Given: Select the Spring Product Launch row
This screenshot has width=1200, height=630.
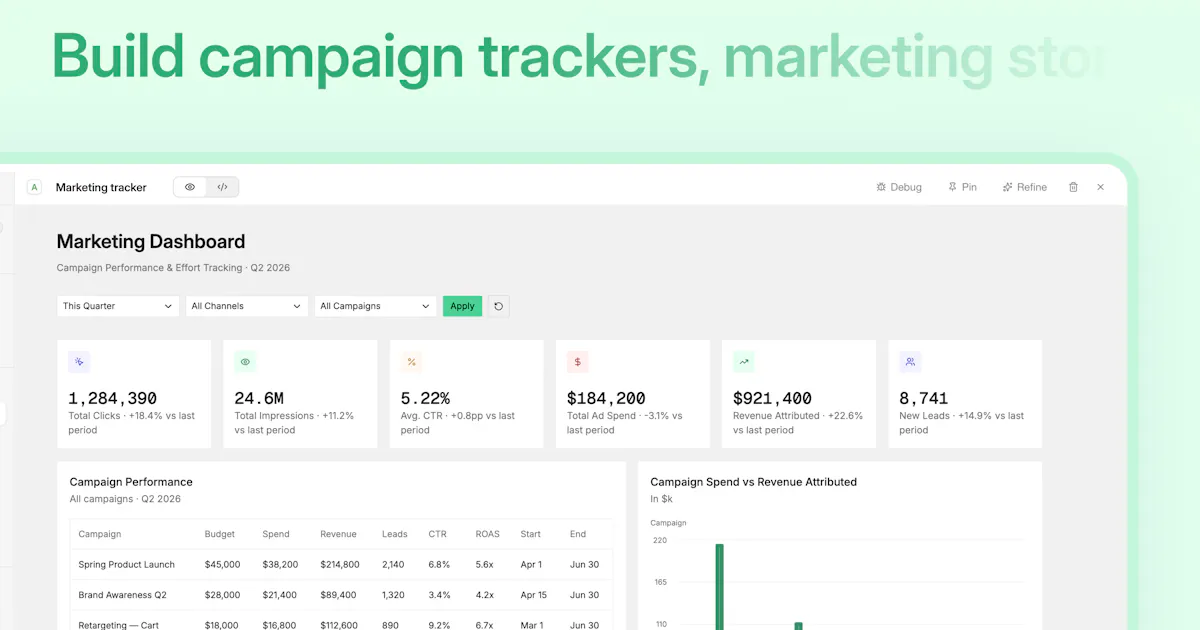Looking at the screenshot, I should [x=341, y=564].
